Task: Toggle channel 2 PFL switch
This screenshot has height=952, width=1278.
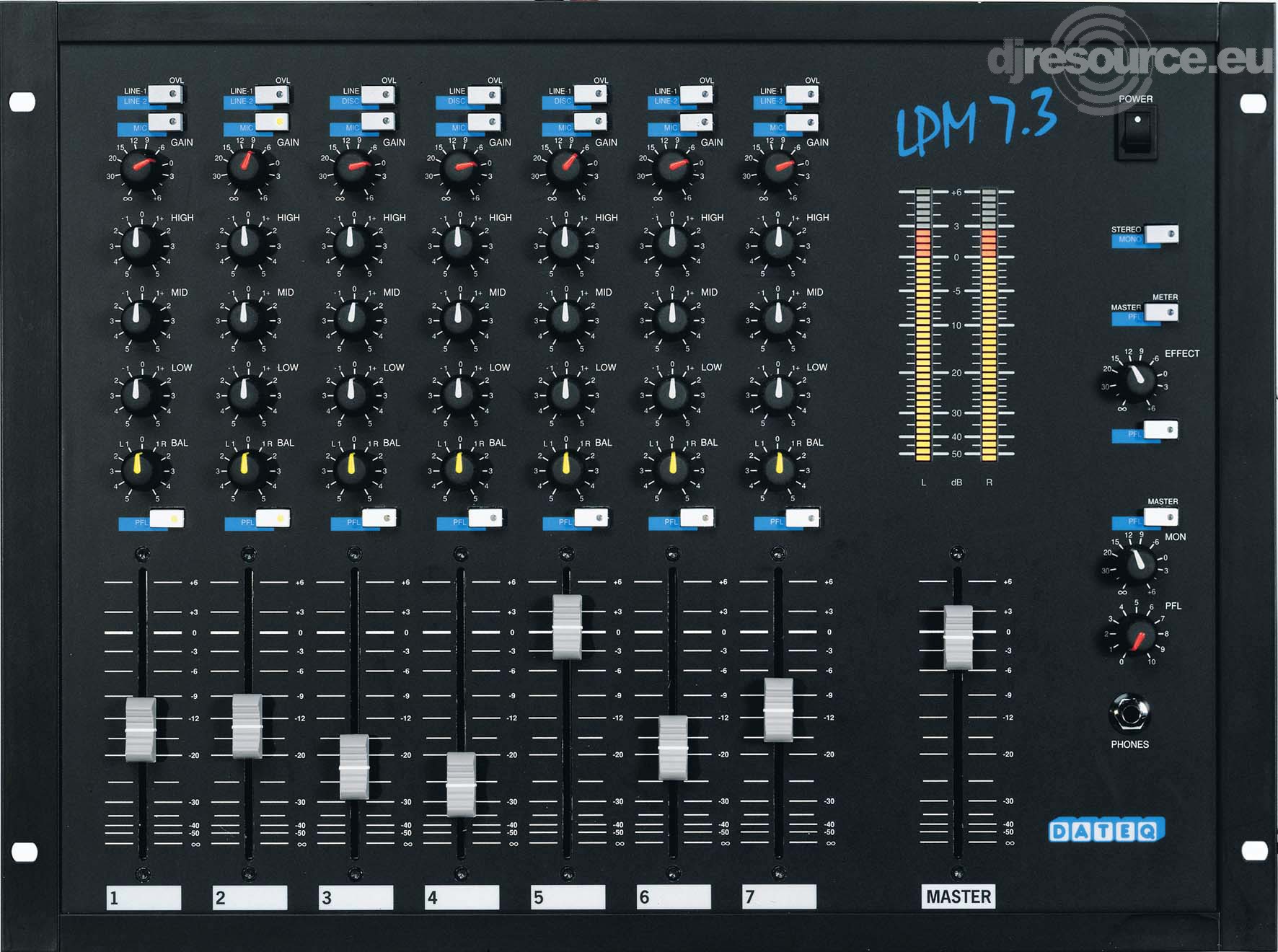Action: click(273, 518)
